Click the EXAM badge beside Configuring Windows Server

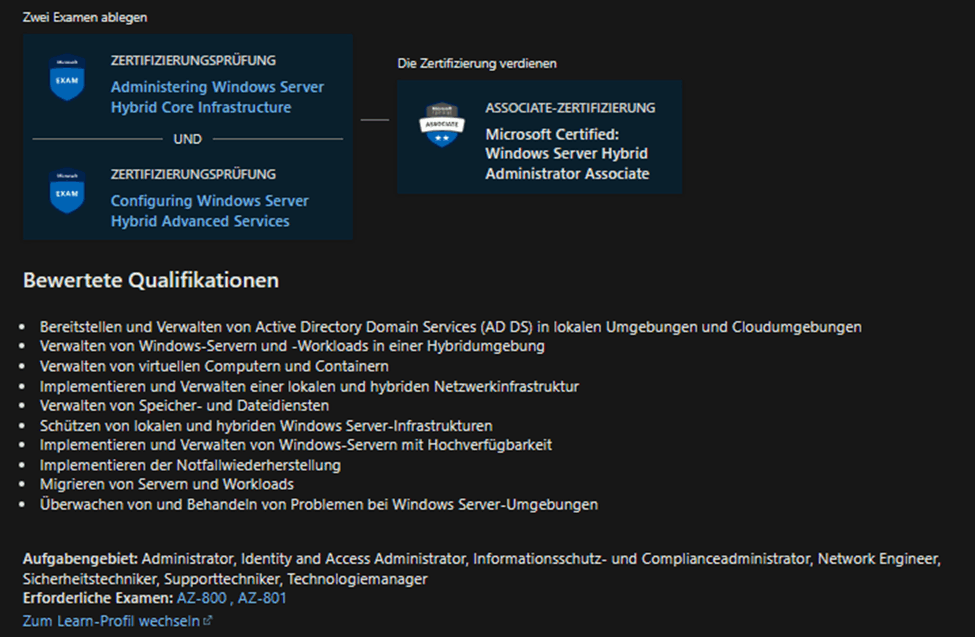pos(67,192)
